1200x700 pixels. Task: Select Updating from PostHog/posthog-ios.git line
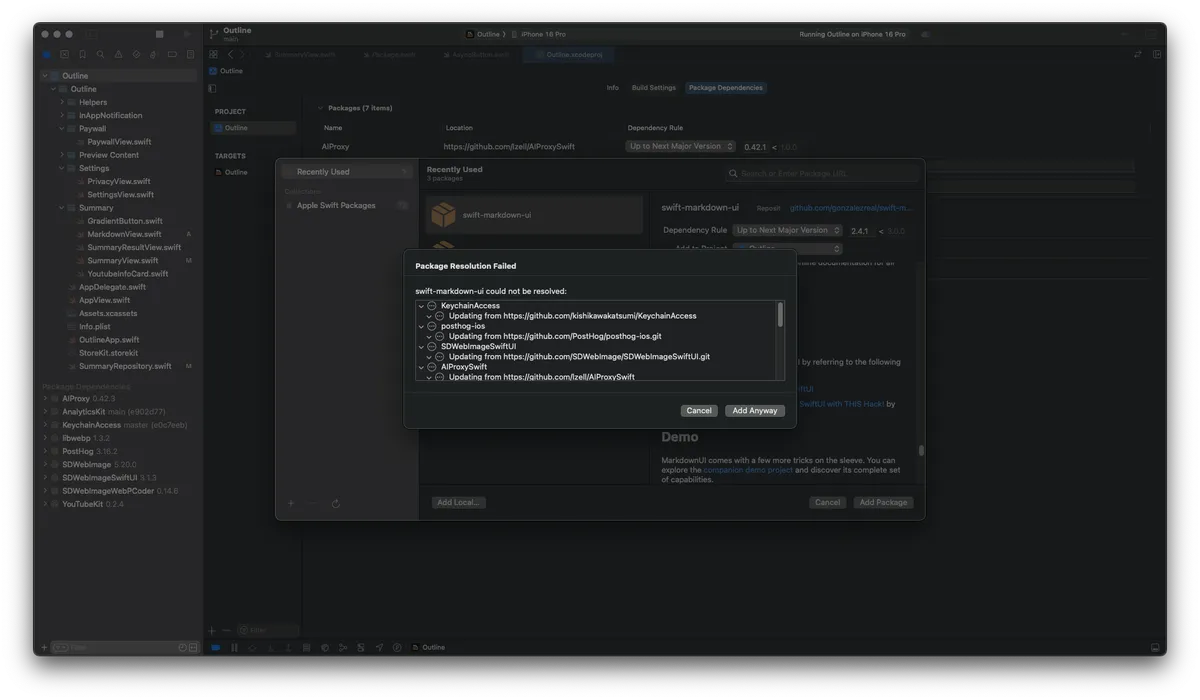(555, 336)
